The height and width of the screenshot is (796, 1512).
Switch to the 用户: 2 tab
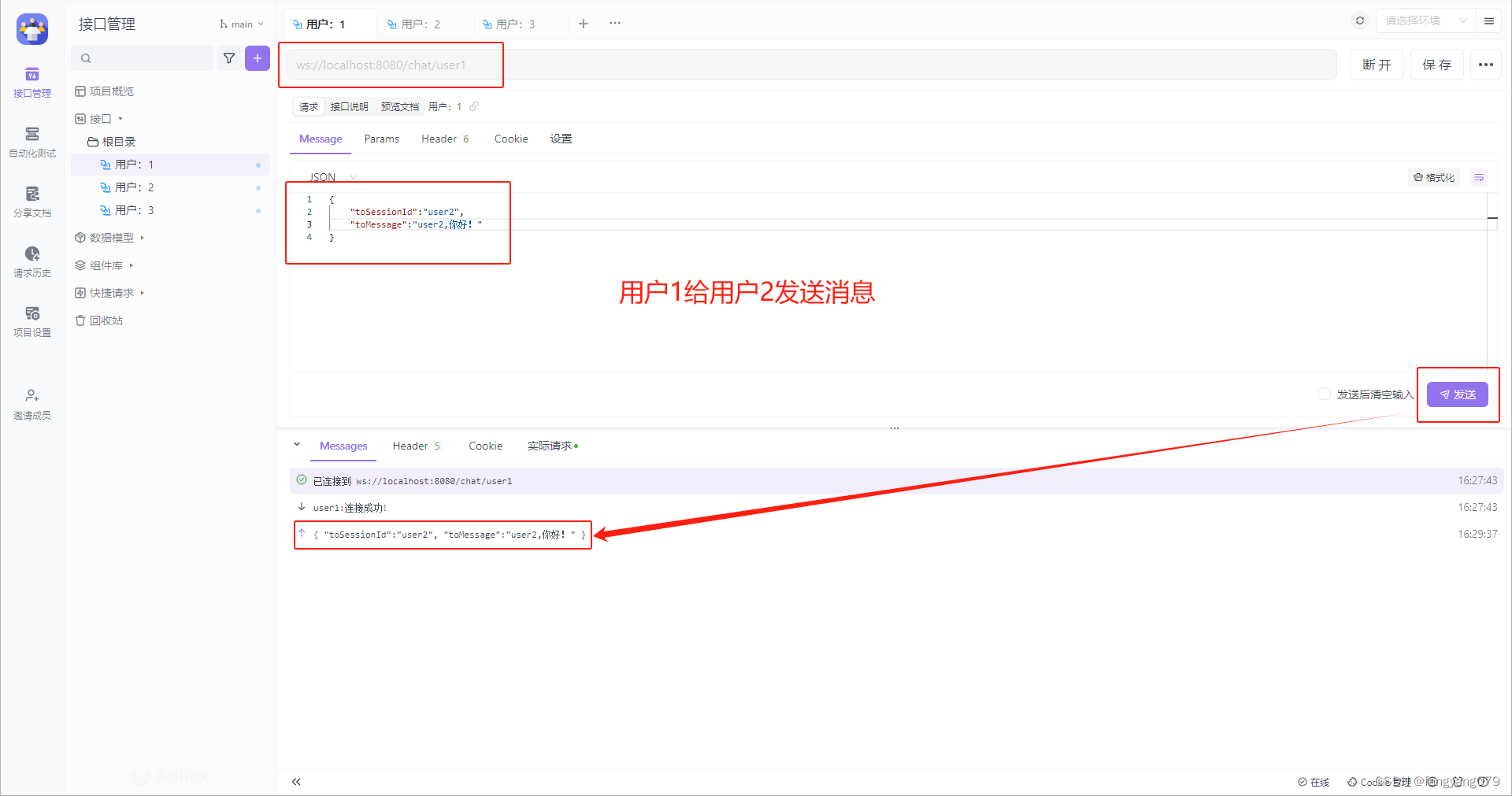(414, 24)
